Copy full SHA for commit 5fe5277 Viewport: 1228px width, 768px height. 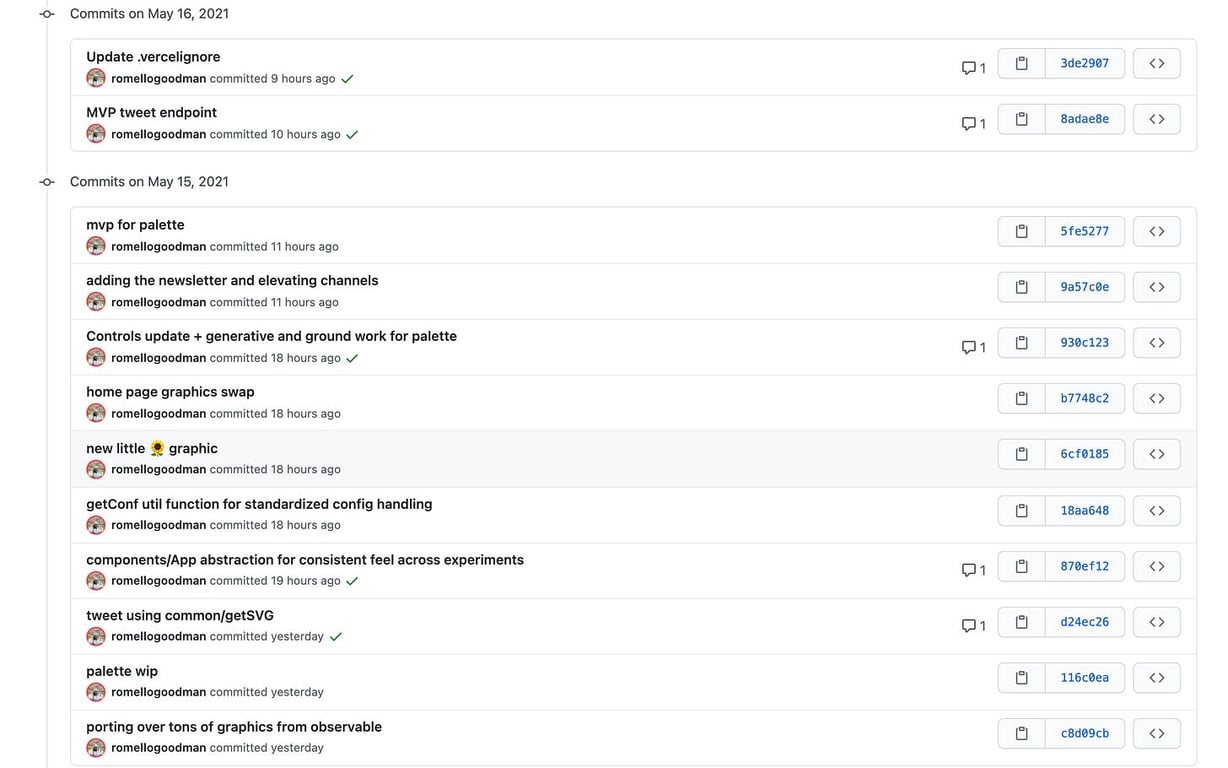click(1021, 231)
